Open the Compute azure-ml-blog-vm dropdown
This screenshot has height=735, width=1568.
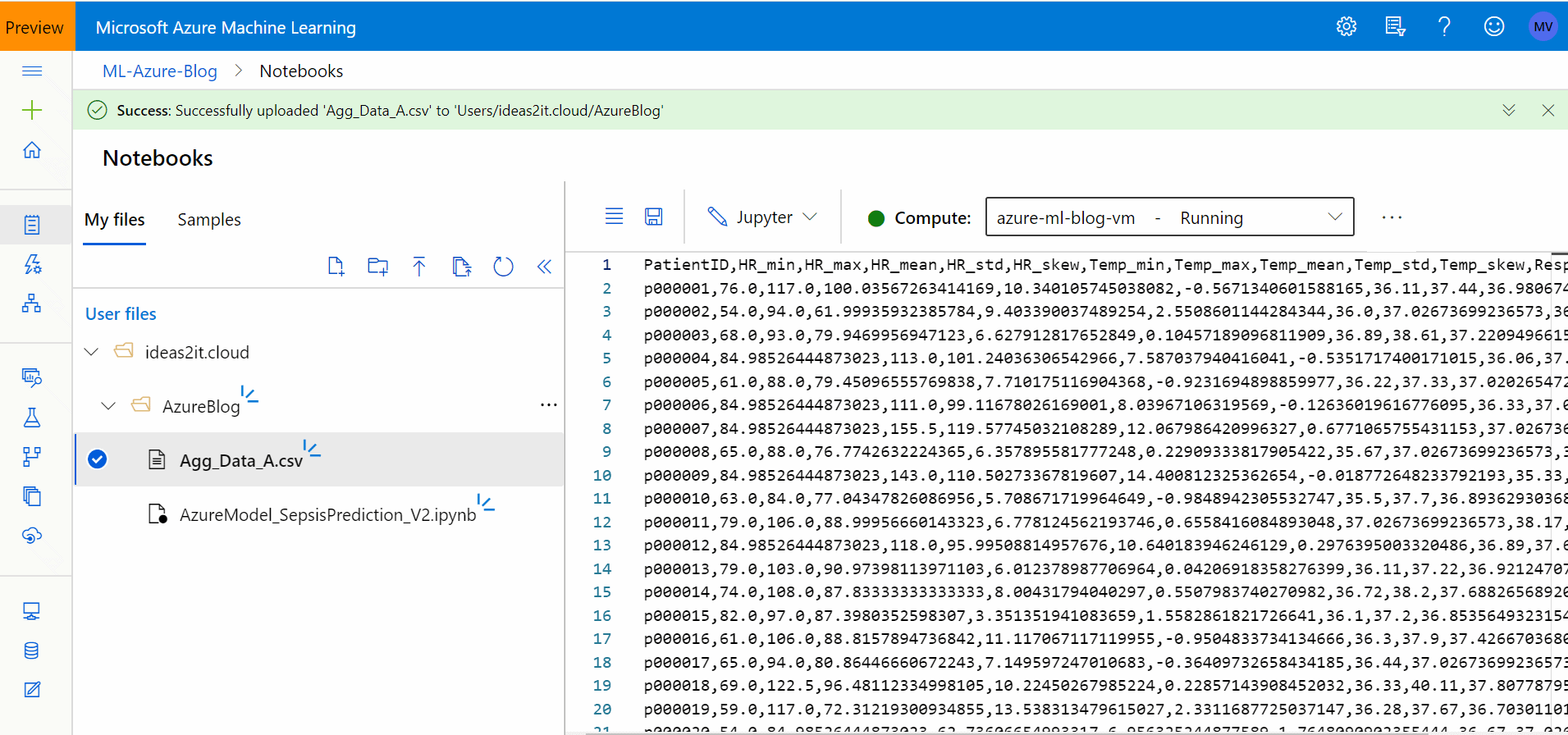click(1169, 217)
